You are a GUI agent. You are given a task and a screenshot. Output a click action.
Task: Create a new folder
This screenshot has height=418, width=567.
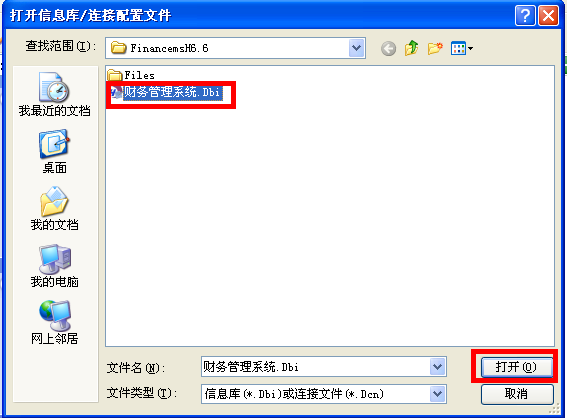(x=435, y=48)
